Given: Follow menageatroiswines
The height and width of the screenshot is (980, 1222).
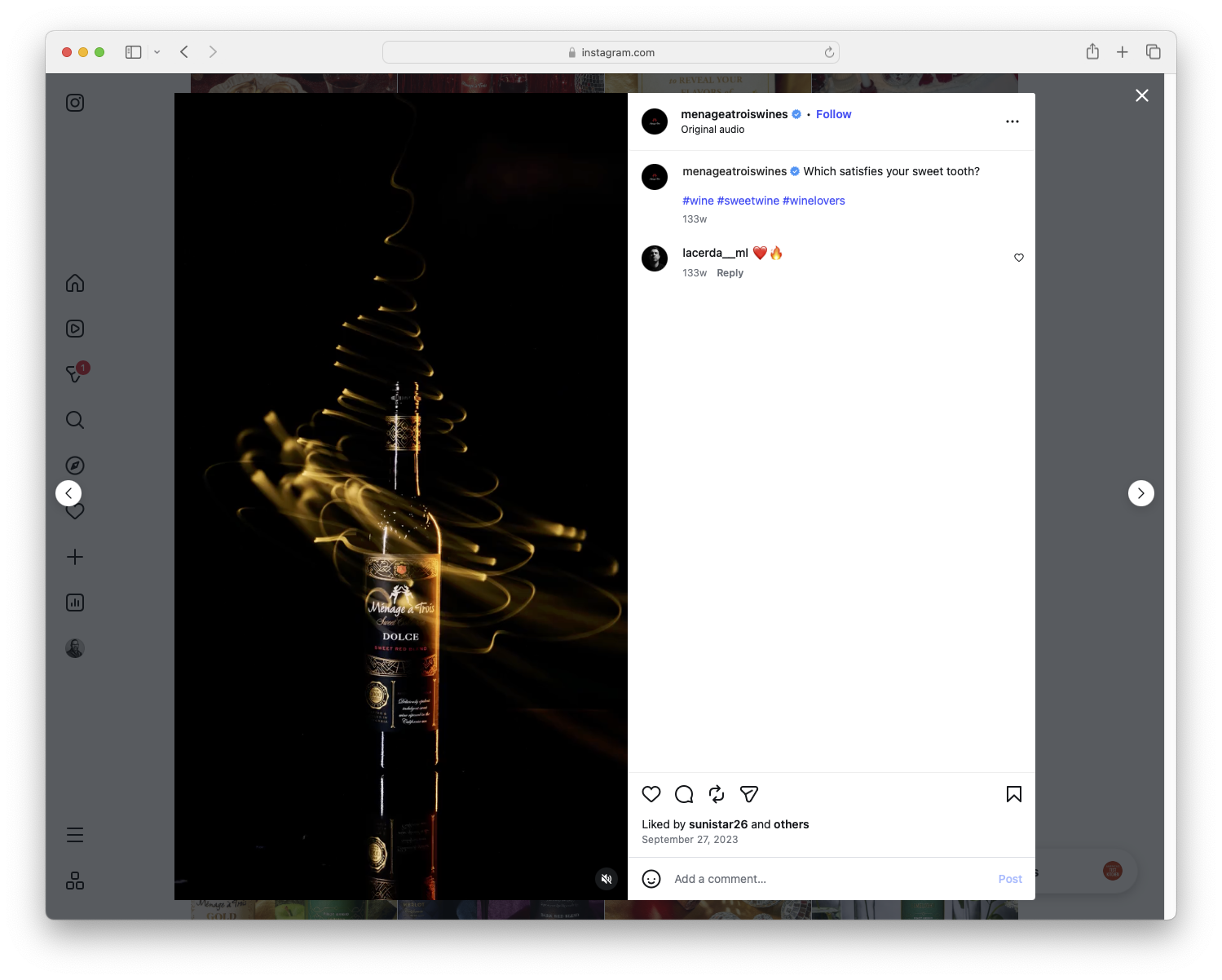Looking at the screenshot, I should pos(833,114).
